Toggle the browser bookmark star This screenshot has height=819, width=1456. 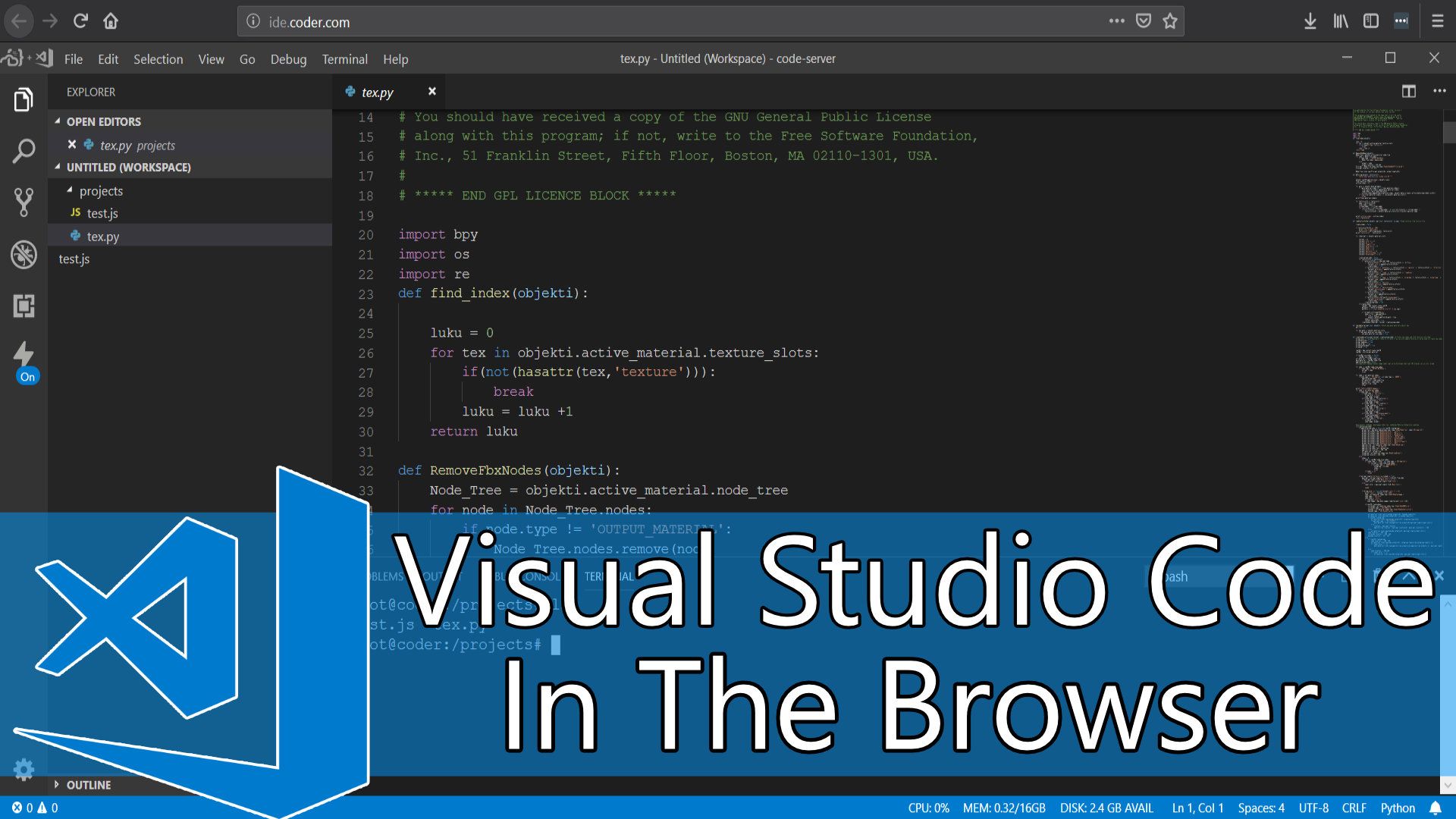(1170, 21)
